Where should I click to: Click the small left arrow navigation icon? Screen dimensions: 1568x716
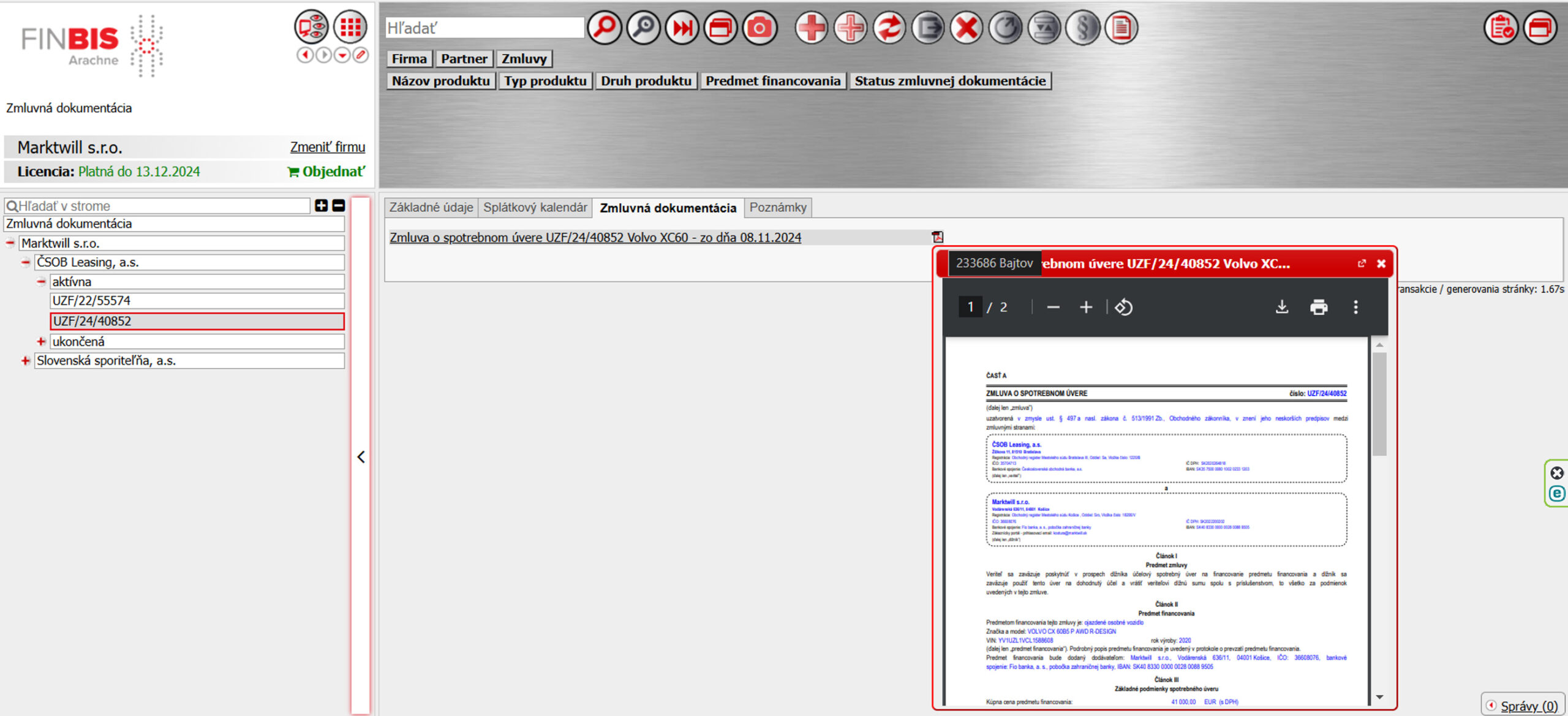(304, 55)
